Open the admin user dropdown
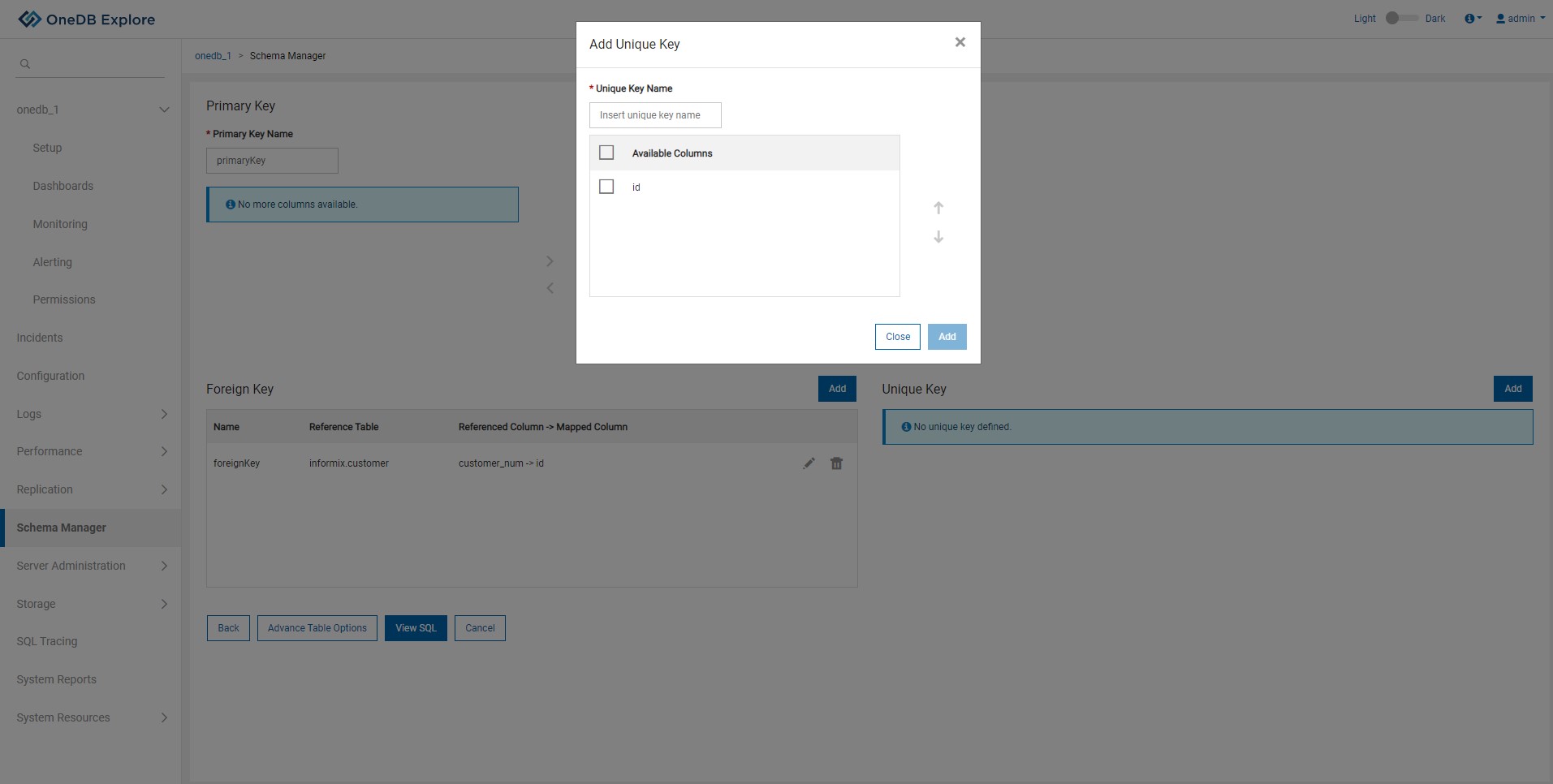1553x784 pixels. click(1521, 19)
